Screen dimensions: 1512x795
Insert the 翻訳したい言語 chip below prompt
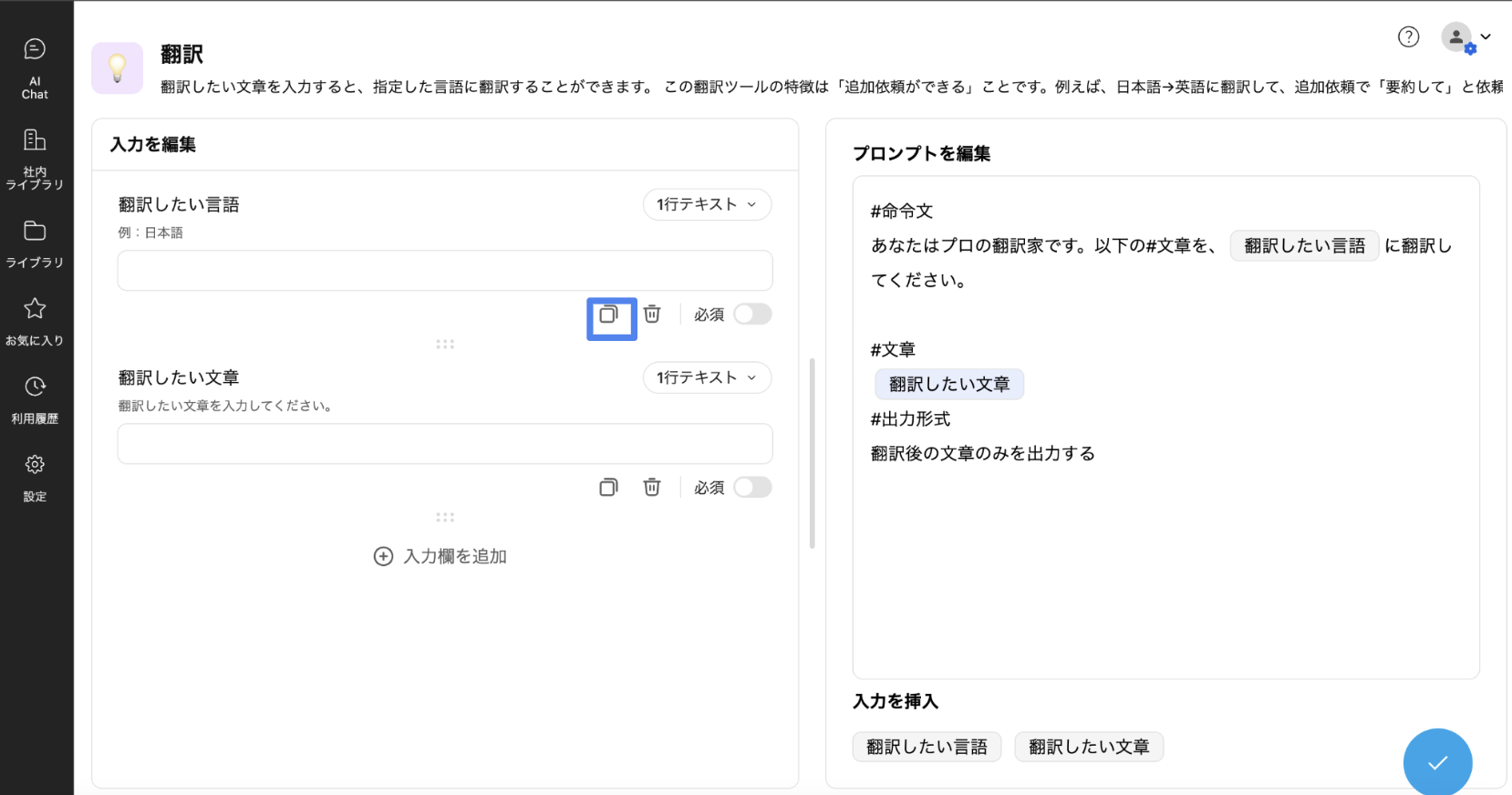(x=927, y=747)
